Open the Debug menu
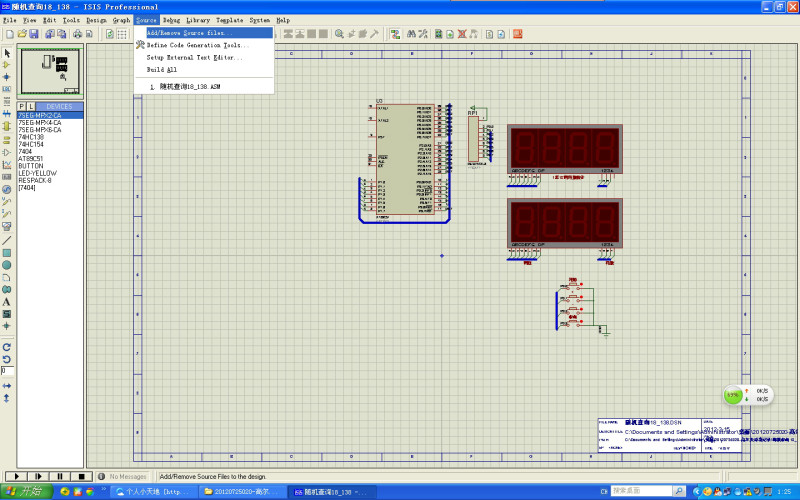The width and height of the screenshot is (800, 500). [171, 20]
